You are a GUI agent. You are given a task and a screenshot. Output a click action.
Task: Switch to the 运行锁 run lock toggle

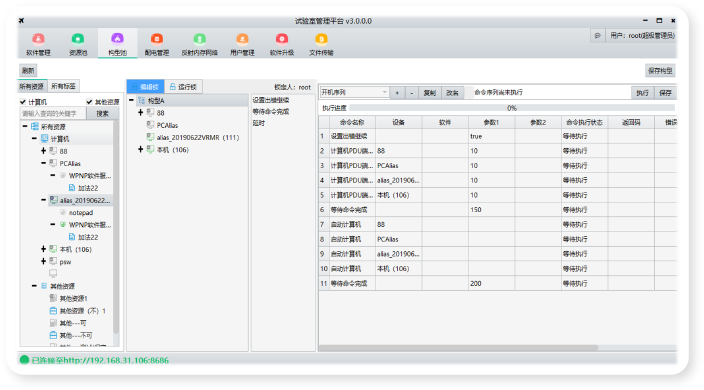pos(183,87)
